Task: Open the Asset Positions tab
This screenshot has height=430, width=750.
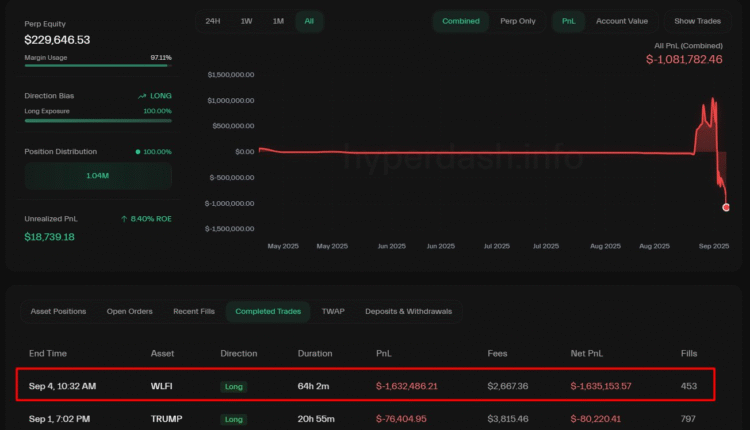Action: 58,311
